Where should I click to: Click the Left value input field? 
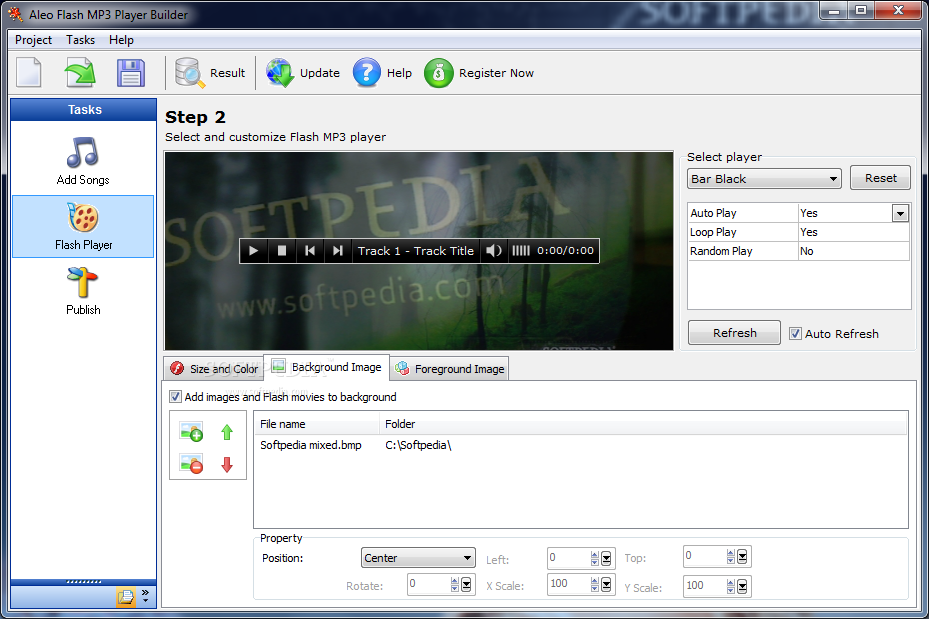point(569,558)
